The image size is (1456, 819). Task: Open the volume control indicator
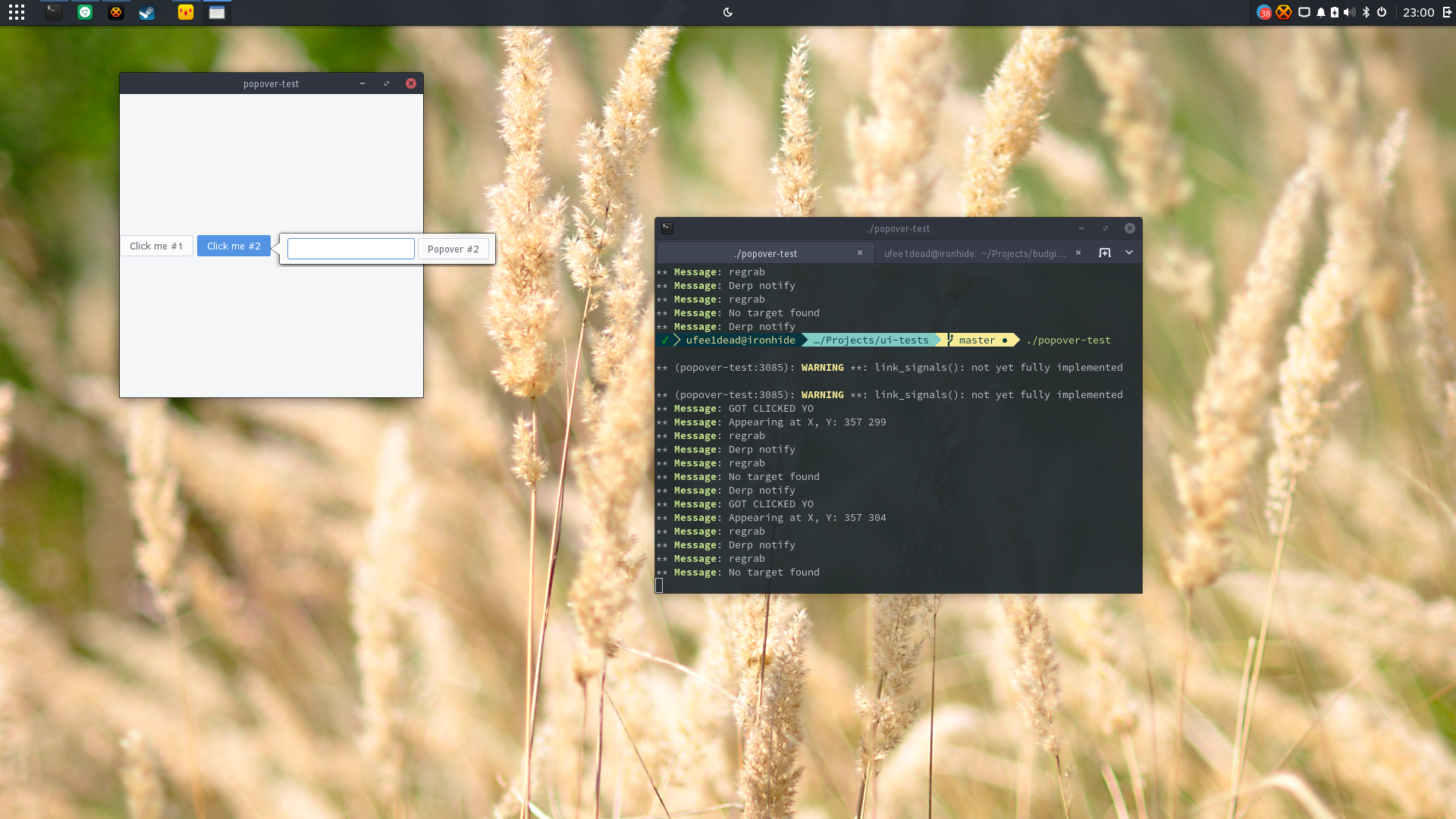point(1349,12)
